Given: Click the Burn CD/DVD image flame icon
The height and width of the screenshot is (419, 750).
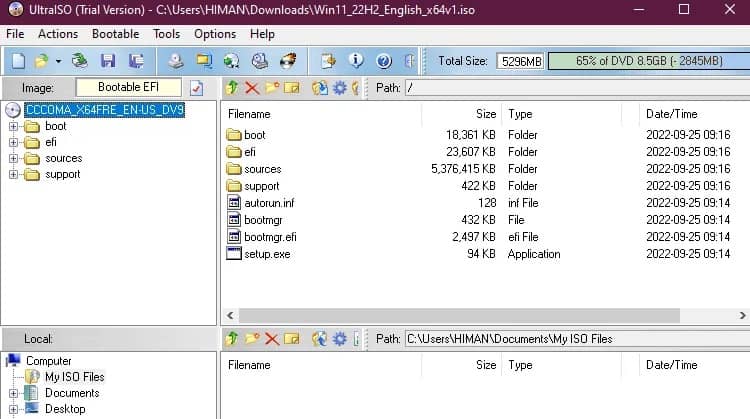Looking at the screenshot, I should (x=288, y=61).
